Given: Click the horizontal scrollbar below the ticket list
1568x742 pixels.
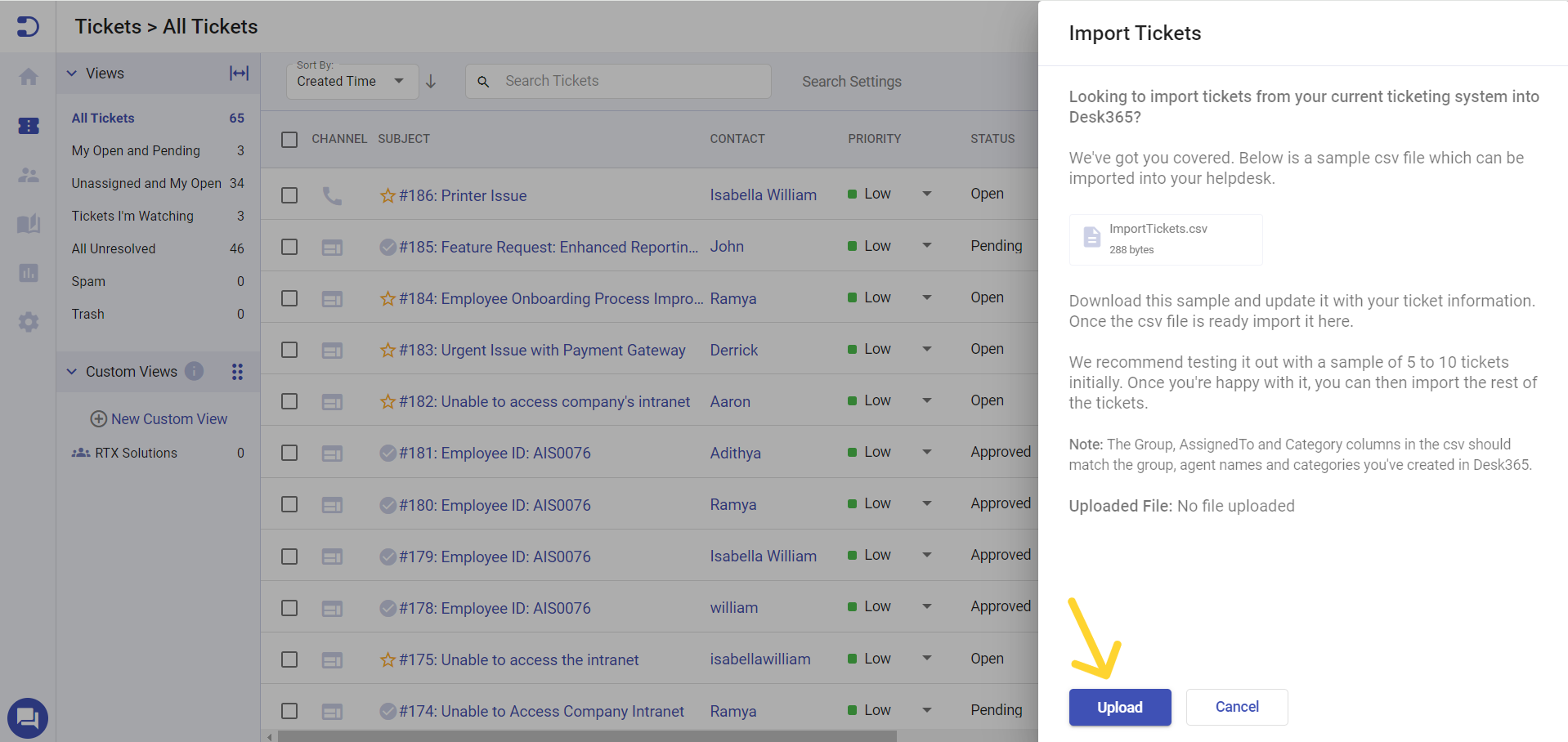Looking at the screenshot, I should (x=572, y=735).
